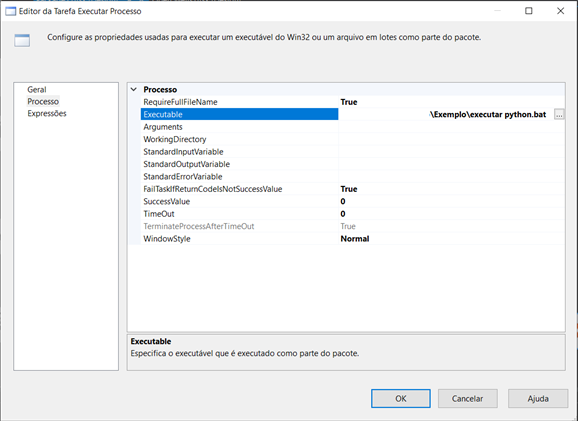578x422 pixels.
Task: Click the Cancelar button
Action: click(467, 399)
